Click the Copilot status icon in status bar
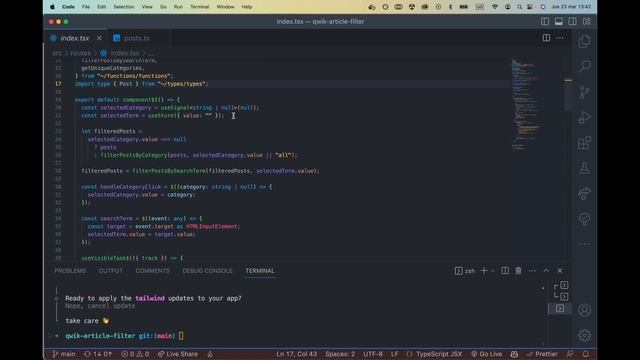Image resolution: width=640 pixels, height=360 pixels. point(514,354)
